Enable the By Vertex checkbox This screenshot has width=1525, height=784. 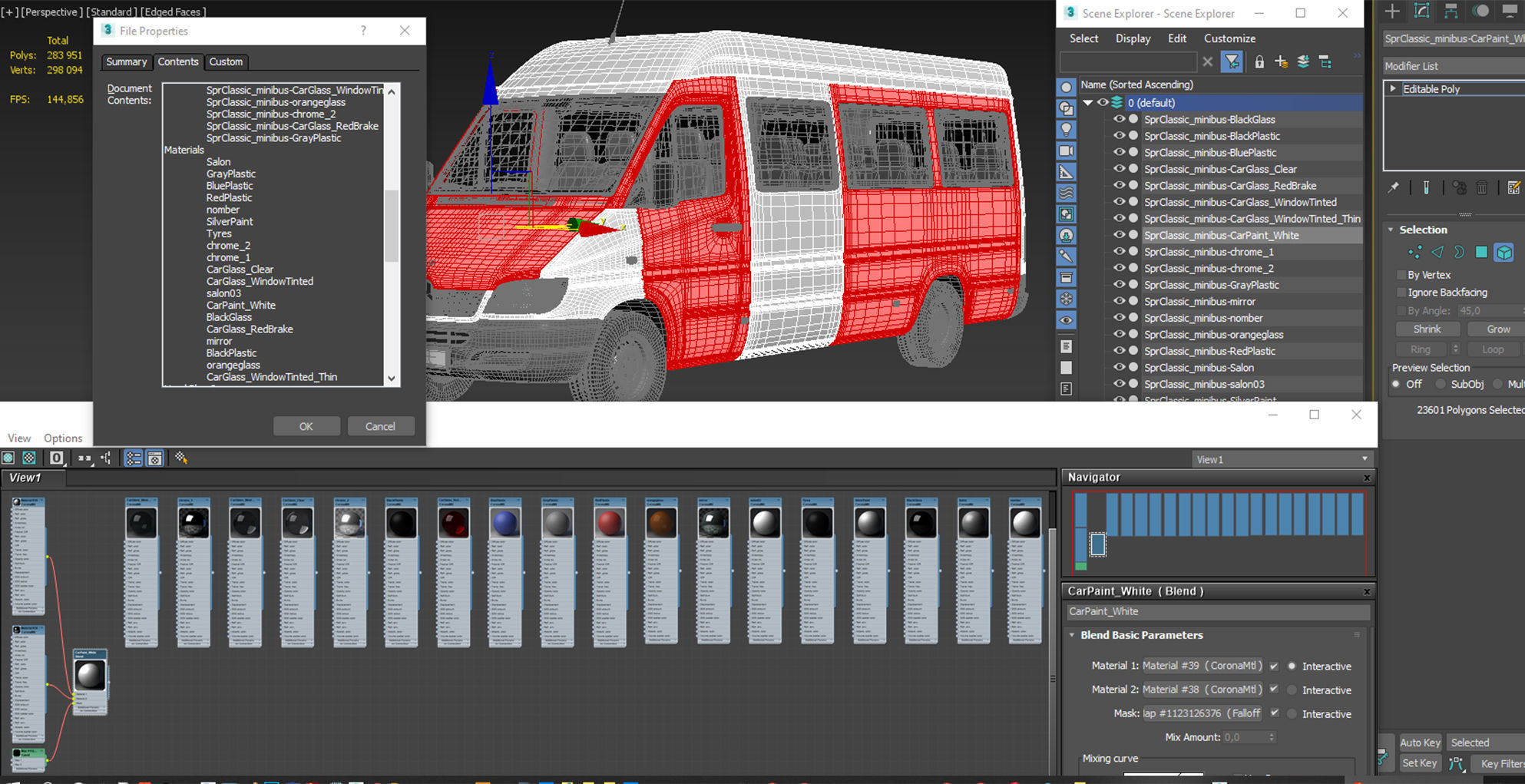[x=1401, y=275]
